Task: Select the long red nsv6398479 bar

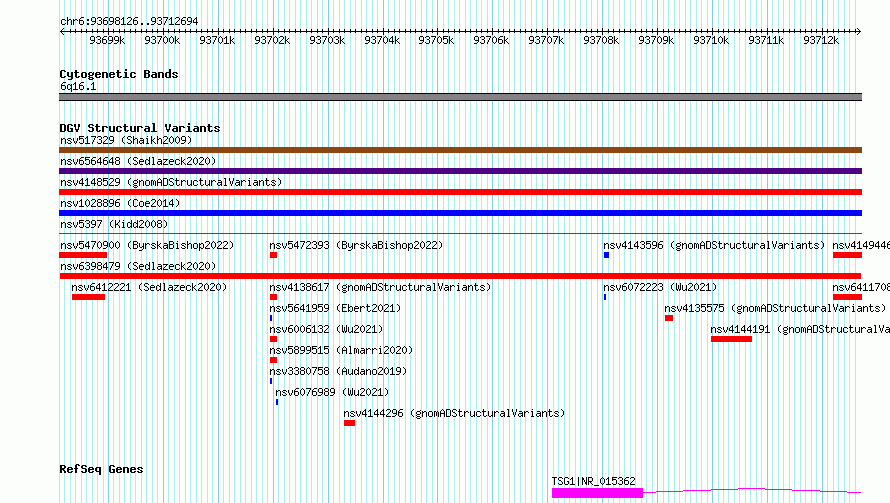Action: (460, 276)
